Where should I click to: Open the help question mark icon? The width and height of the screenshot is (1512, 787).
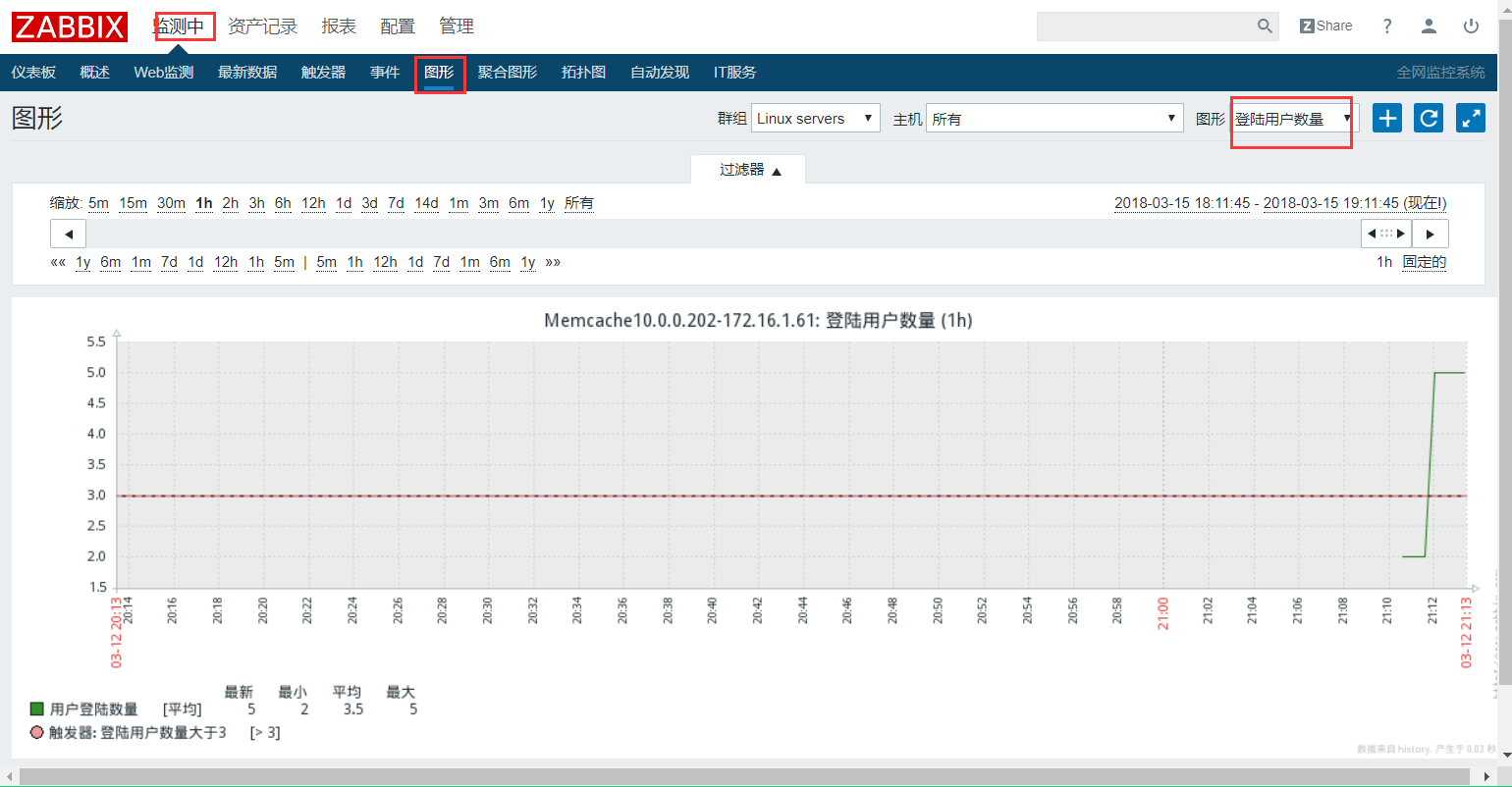[x=1387, y=26]
